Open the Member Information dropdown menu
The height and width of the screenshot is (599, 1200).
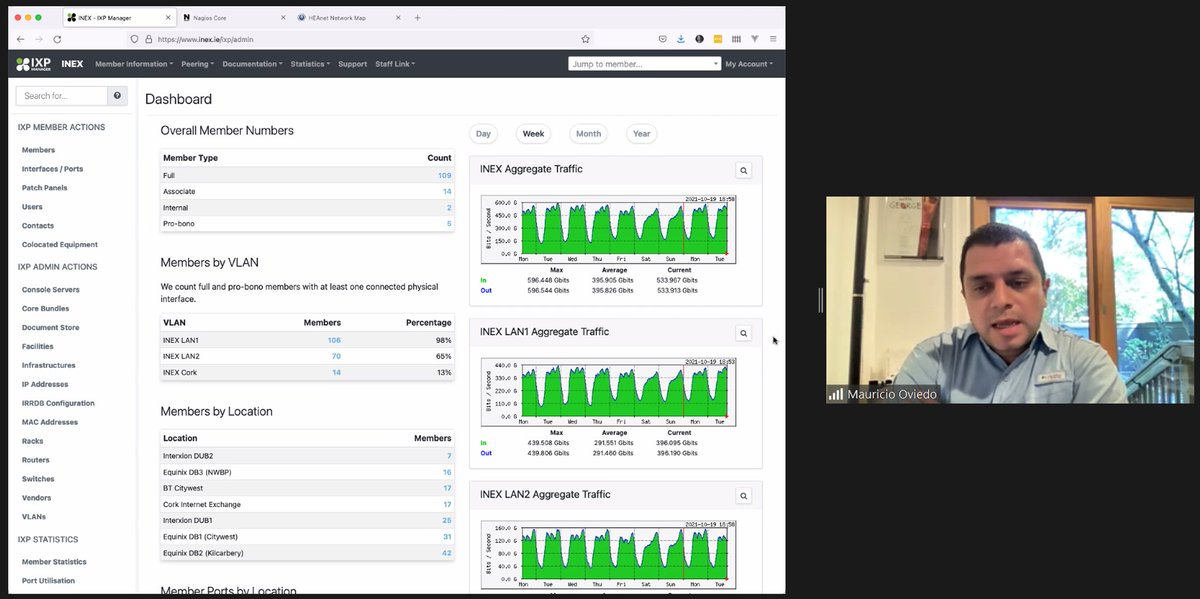[134, 64]
